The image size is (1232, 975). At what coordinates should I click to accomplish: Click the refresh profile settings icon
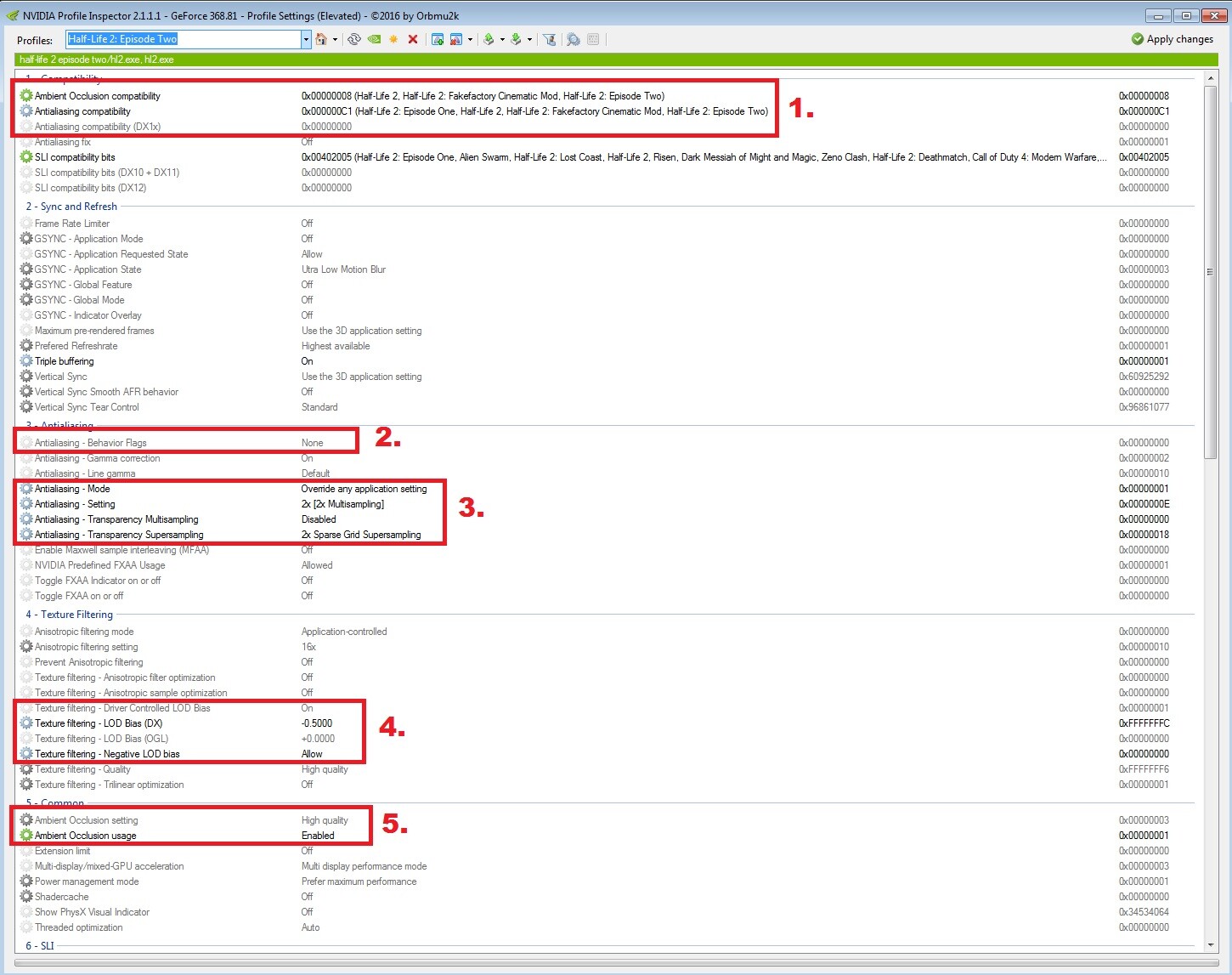(354, 39)
